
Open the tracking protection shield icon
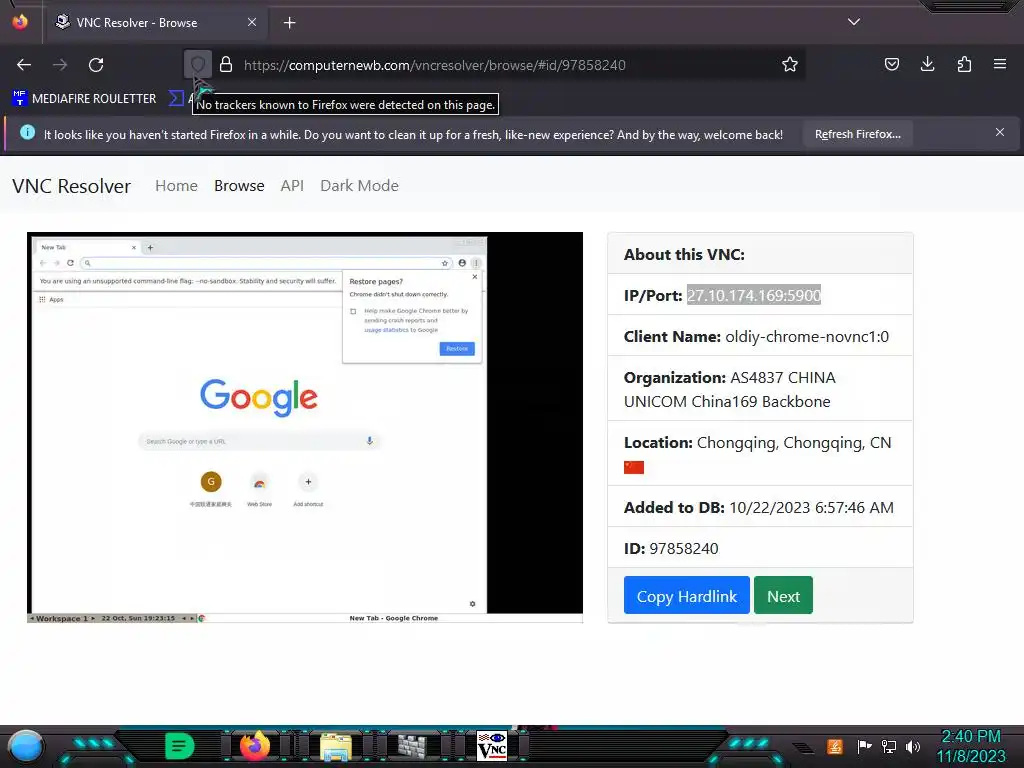click(x=197, y=65)
